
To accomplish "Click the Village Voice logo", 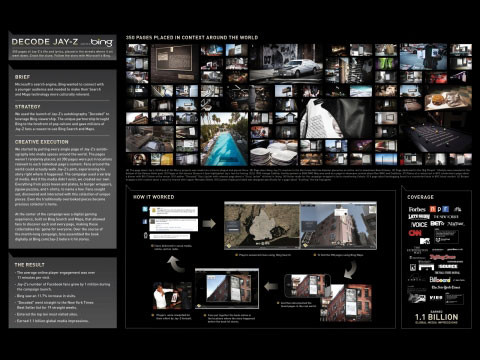I will pyautogui.click(x=419, y=224).
